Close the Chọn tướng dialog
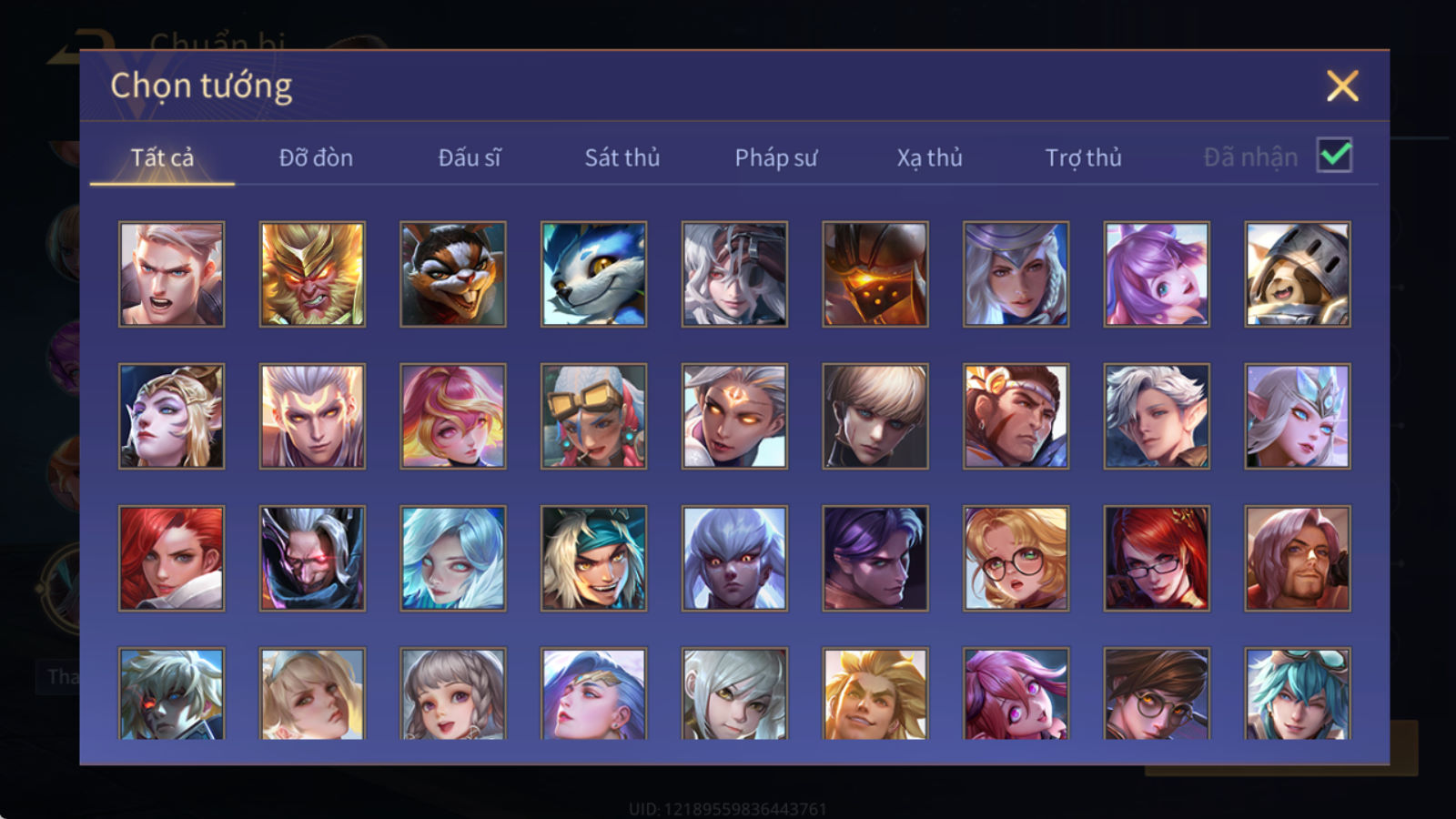 1342,86
